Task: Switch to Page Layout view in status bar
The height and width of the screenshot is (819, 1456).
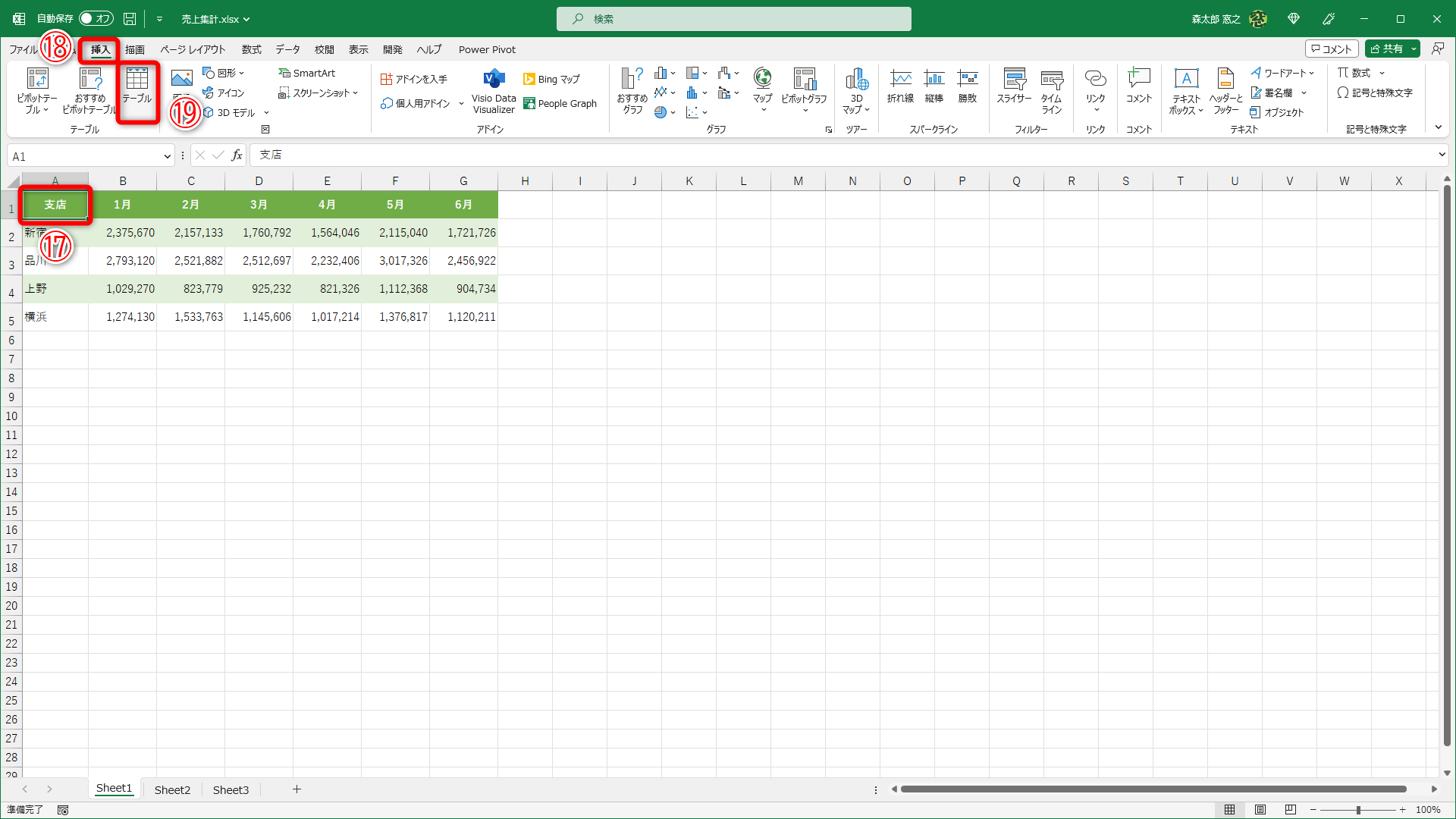Action: (1260, 810)
